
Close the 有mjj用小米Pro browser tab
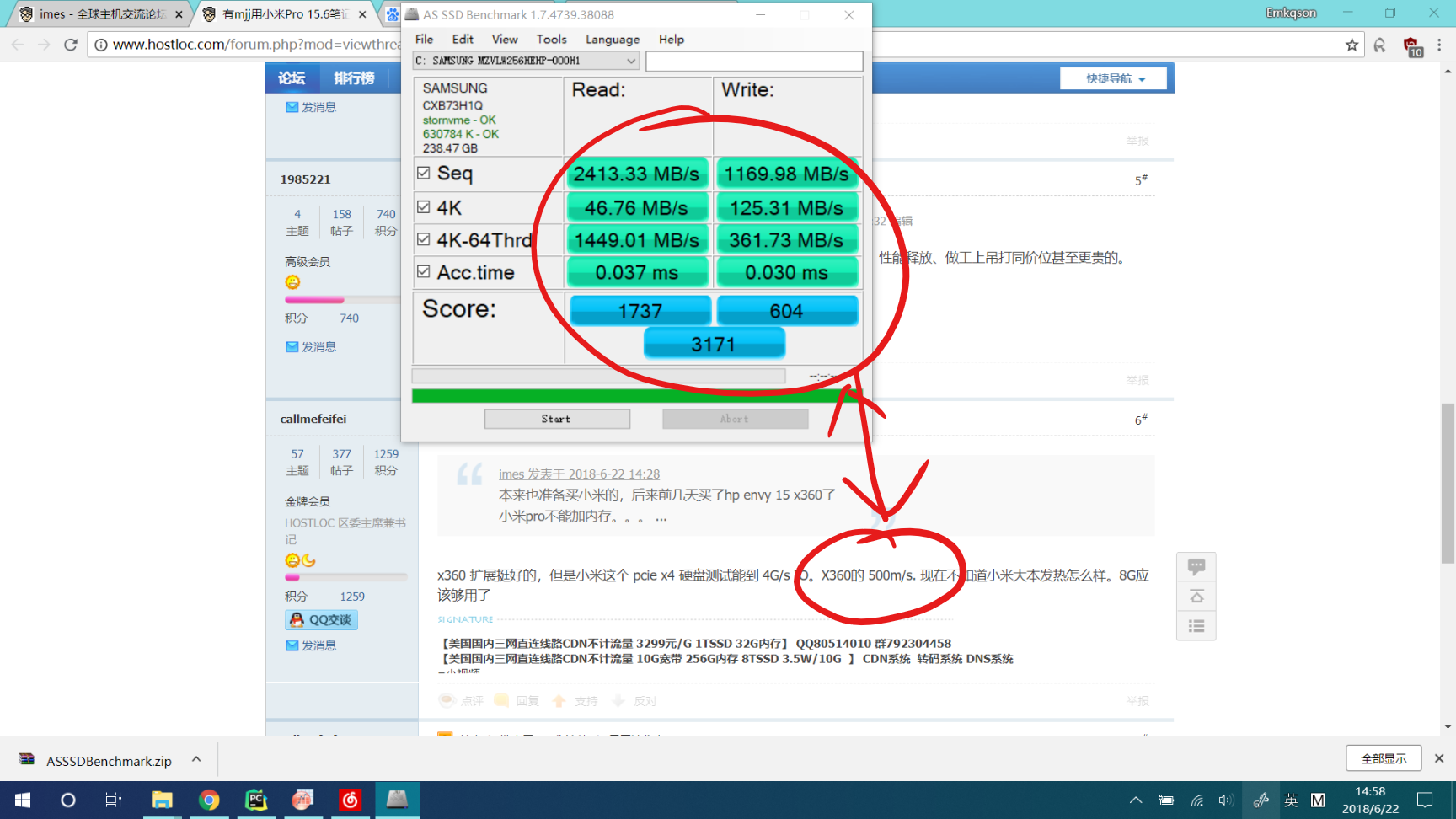tap(362, 14)
